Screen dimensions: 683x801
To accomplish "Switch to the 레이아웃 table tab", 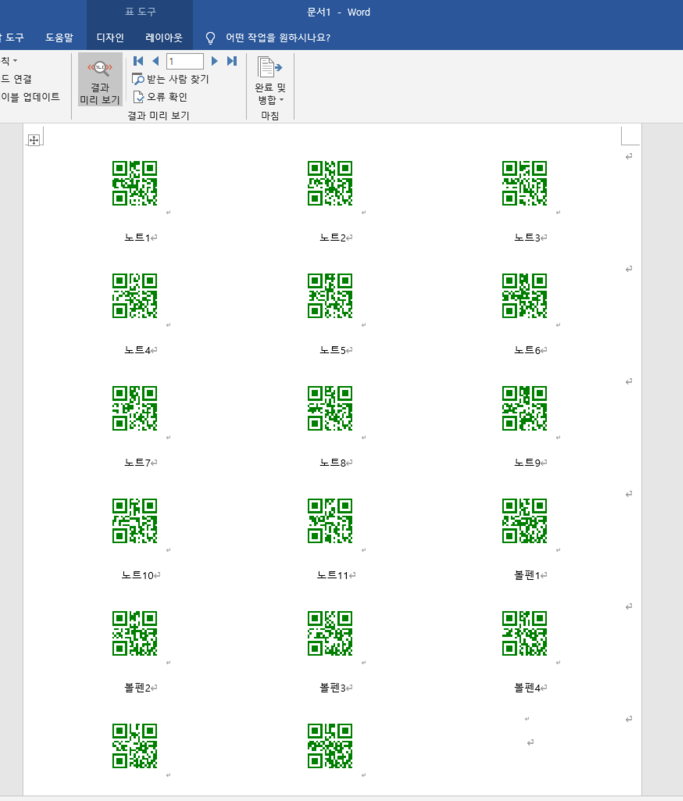I will coord(163,37).
